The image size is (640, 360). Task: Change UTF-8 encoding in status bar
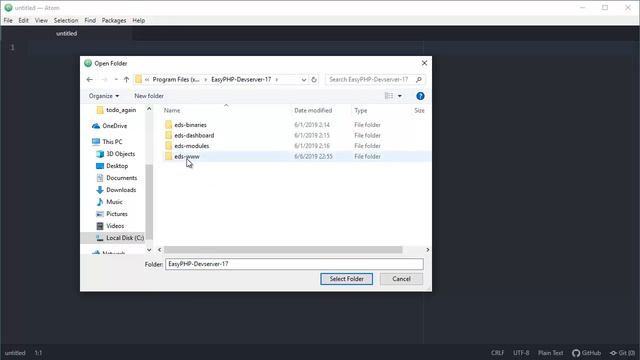521,353
